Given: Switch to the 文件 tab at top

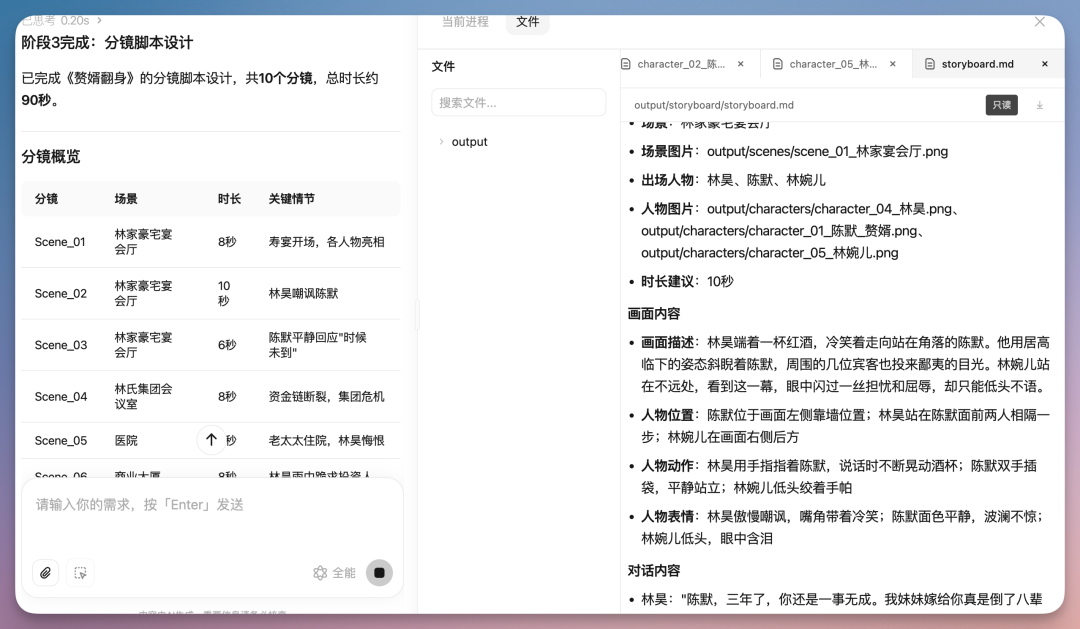Looking at the screenshot, I should [527, 22].
